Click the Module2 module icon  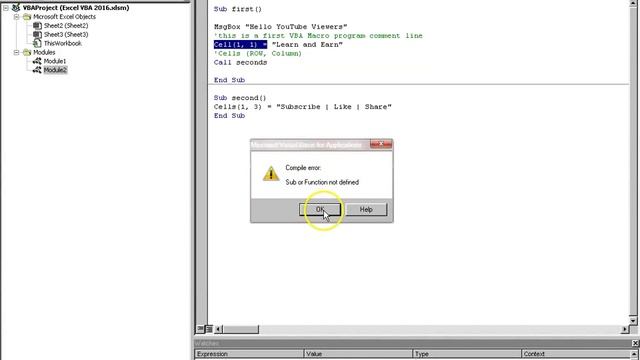(37, 70)
